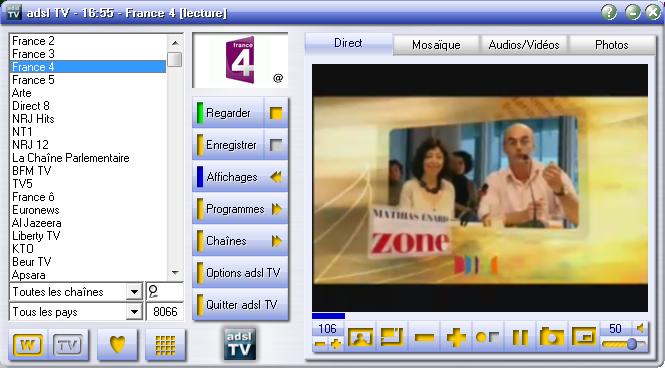Click the video playback area
Image resolution: width=665 pixels, height=368 pixels.
(x=480, y=188)
